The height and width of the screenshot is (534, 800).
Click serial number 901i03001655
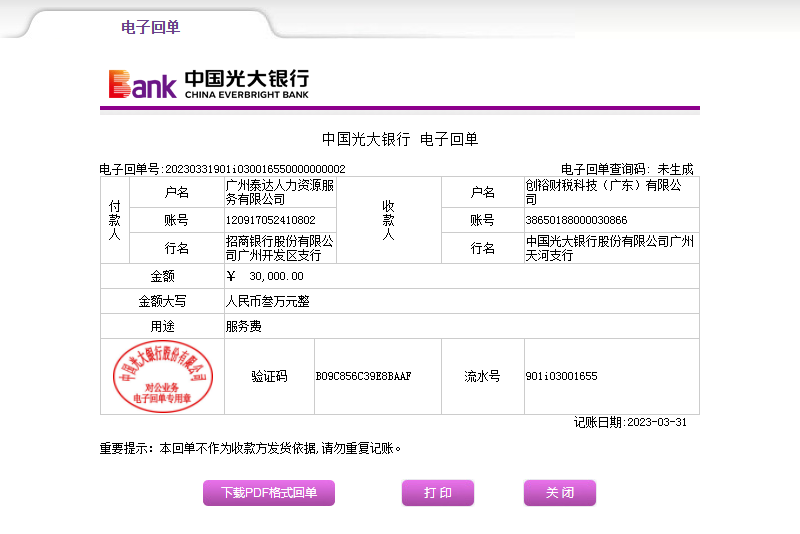[x=561, y=376]
